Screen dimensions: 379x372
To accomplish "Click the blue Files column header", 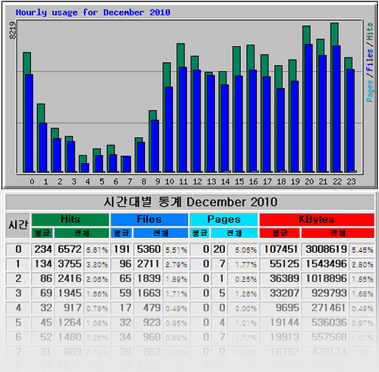I will 149,220.
